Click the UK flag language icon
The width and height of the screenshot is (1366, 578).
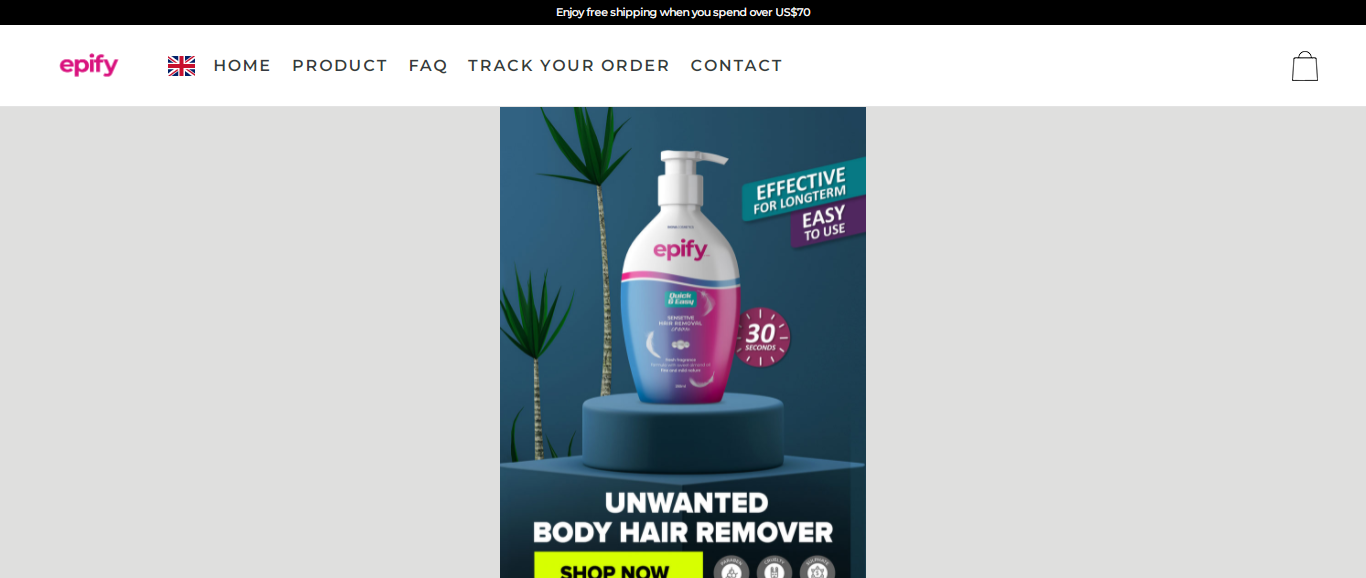[181, 66]
